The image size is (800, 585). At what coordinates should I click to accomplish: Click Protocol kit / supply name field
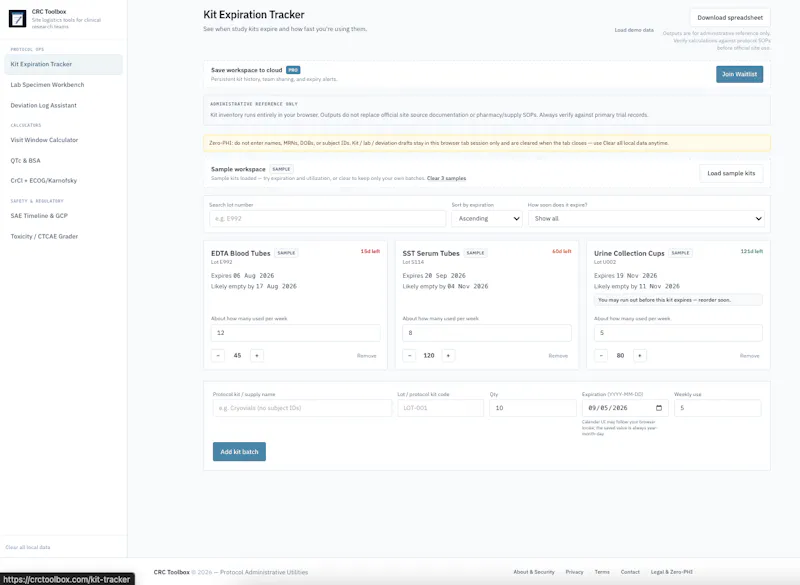302,408
